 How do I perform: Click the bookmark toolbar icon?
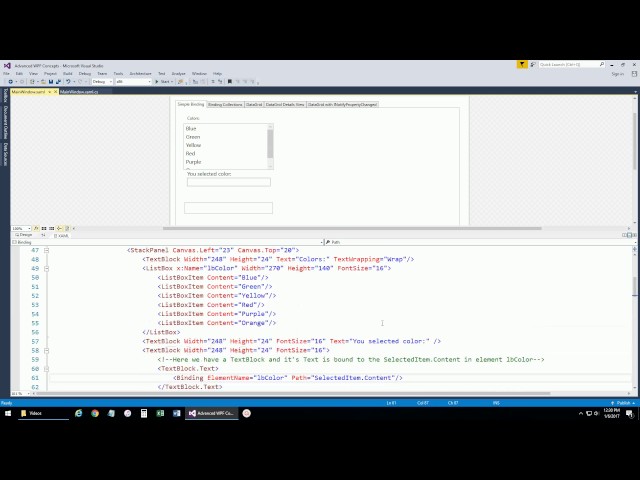(x=230, y=82)
